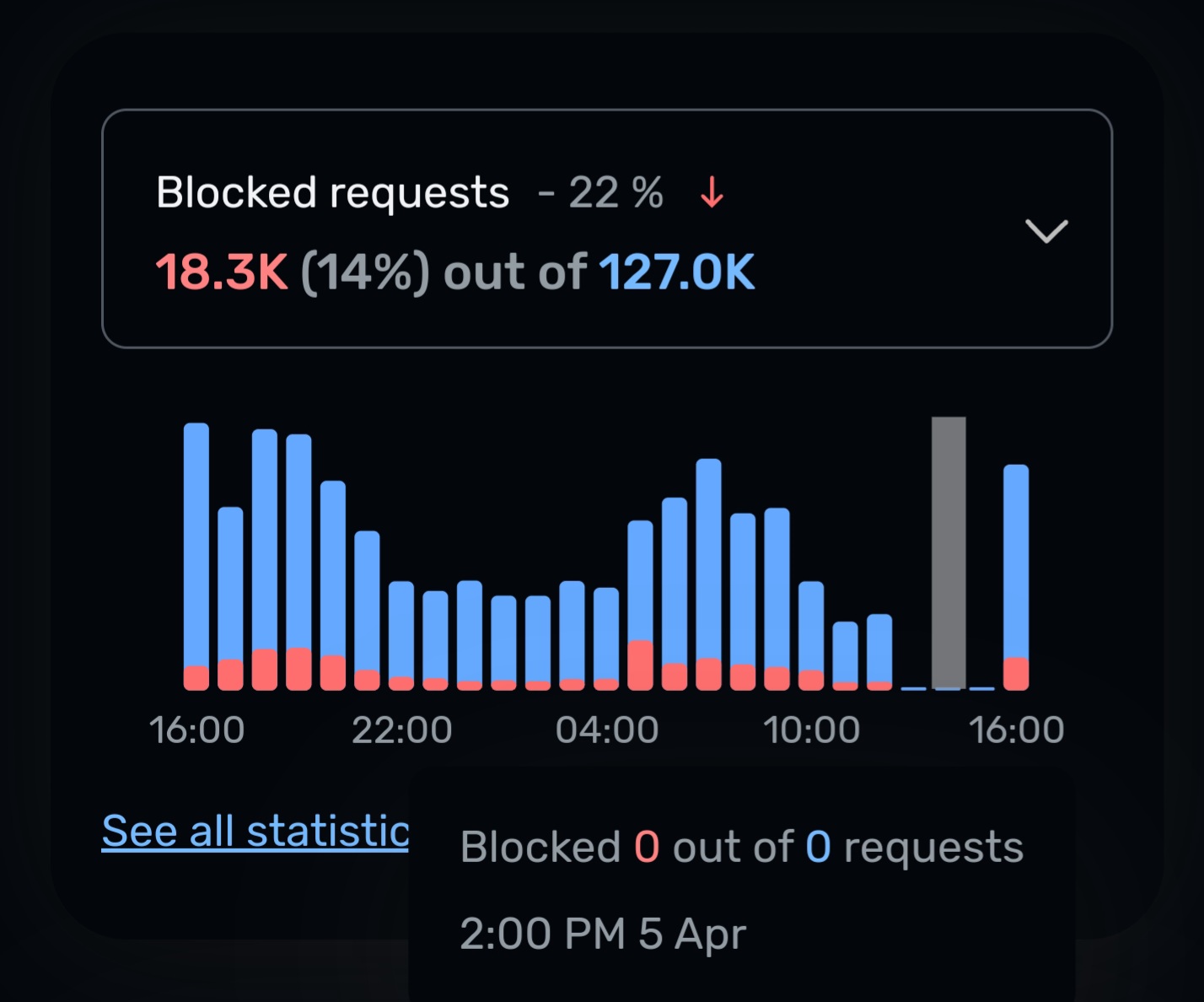1204x1002 pixels.
Task: Expand the Blocked requests statistics panel
Action: click(x=1047, y=231)
